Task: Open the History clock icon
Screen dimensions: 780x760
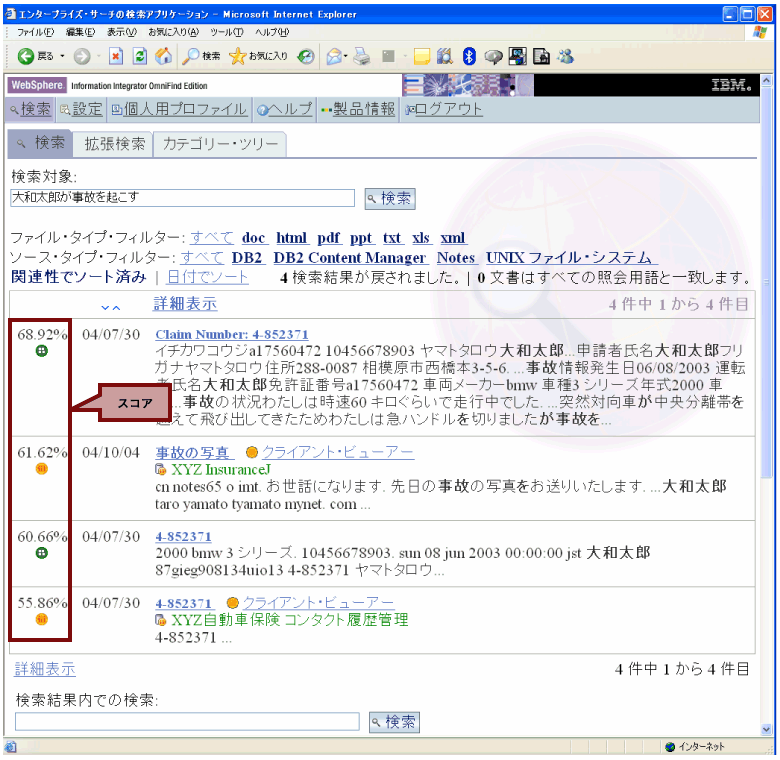Action: pos(306,57)
